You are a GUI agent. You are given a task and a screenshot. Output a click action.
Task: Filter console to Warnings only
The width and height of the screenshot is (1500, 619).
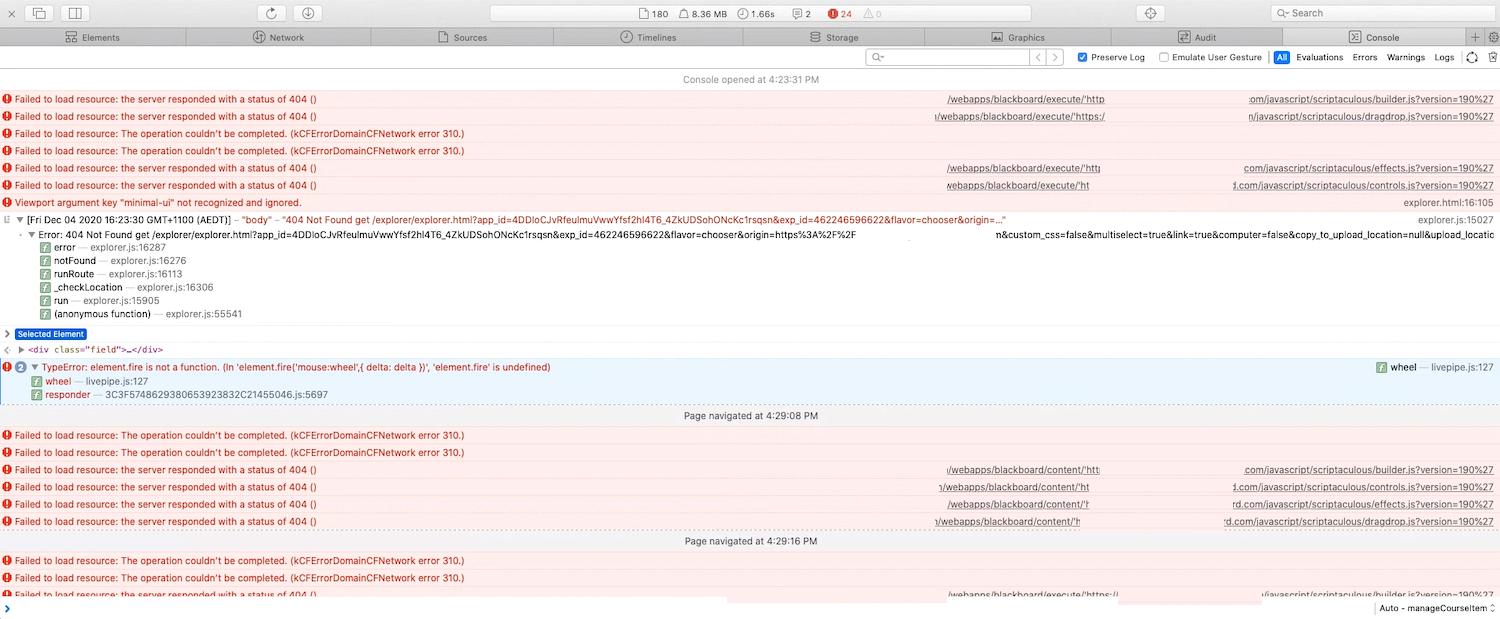pos(1406,57)
